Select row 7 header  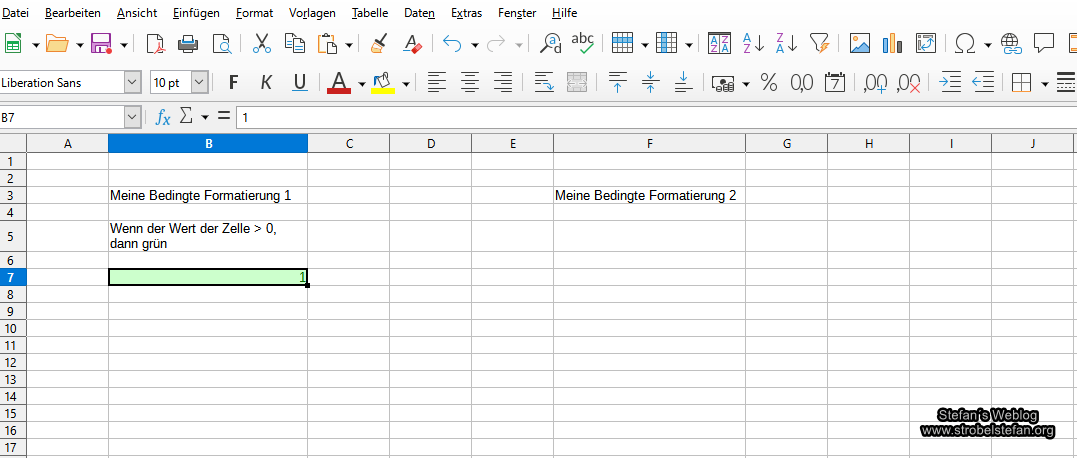point(13,277)
